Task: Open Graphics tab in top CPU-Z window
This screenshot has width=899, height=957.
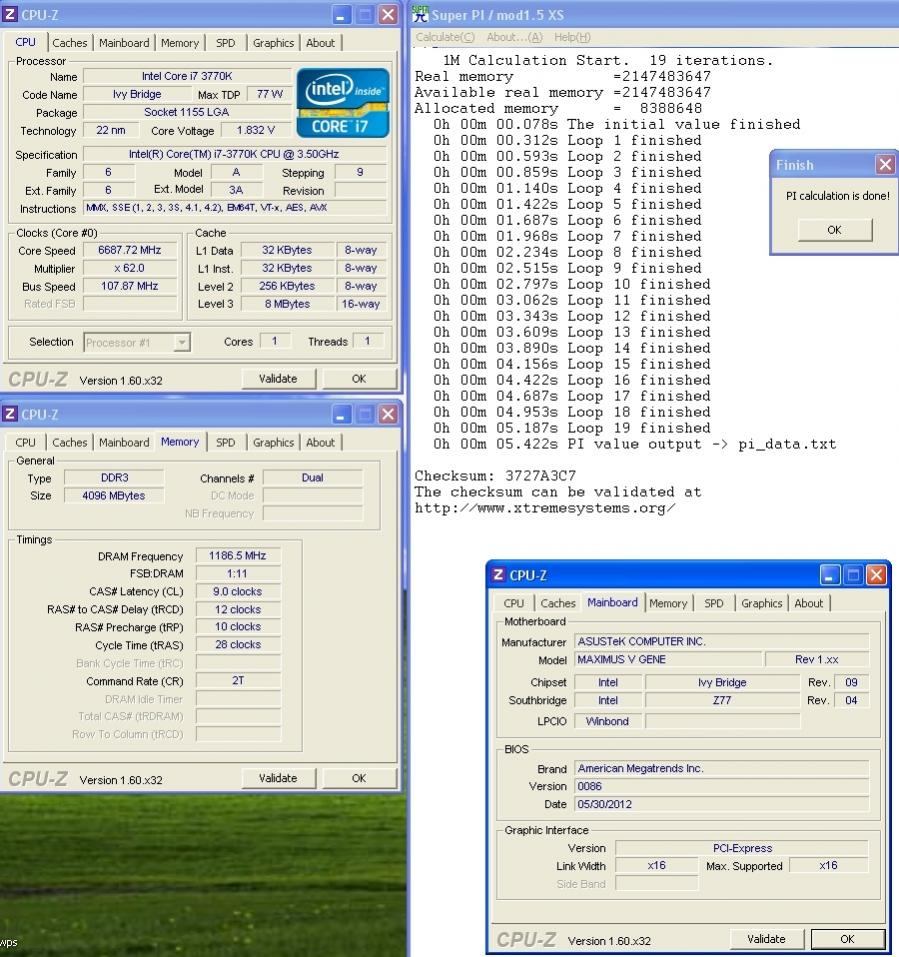Action: tap(273, 43)
